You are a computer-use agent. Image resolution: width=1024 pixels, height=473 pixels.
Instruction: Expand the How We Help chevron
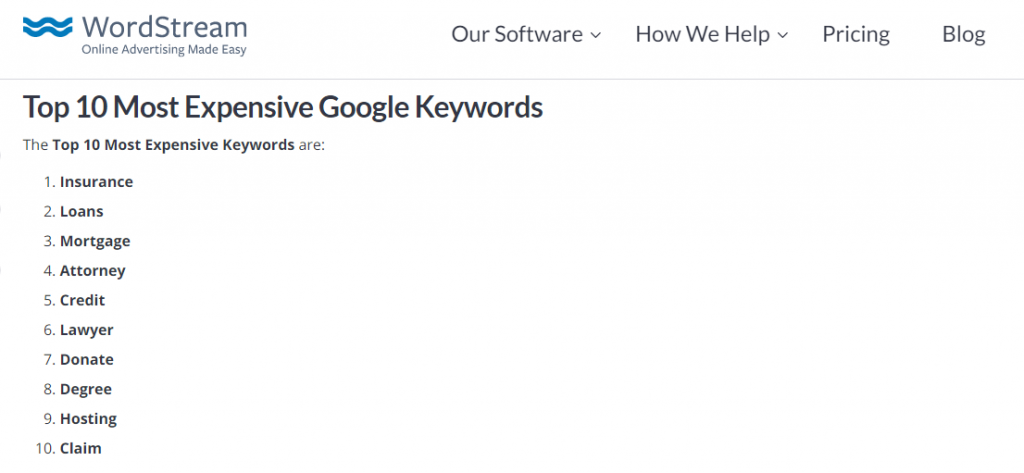[x=783, y=35]
